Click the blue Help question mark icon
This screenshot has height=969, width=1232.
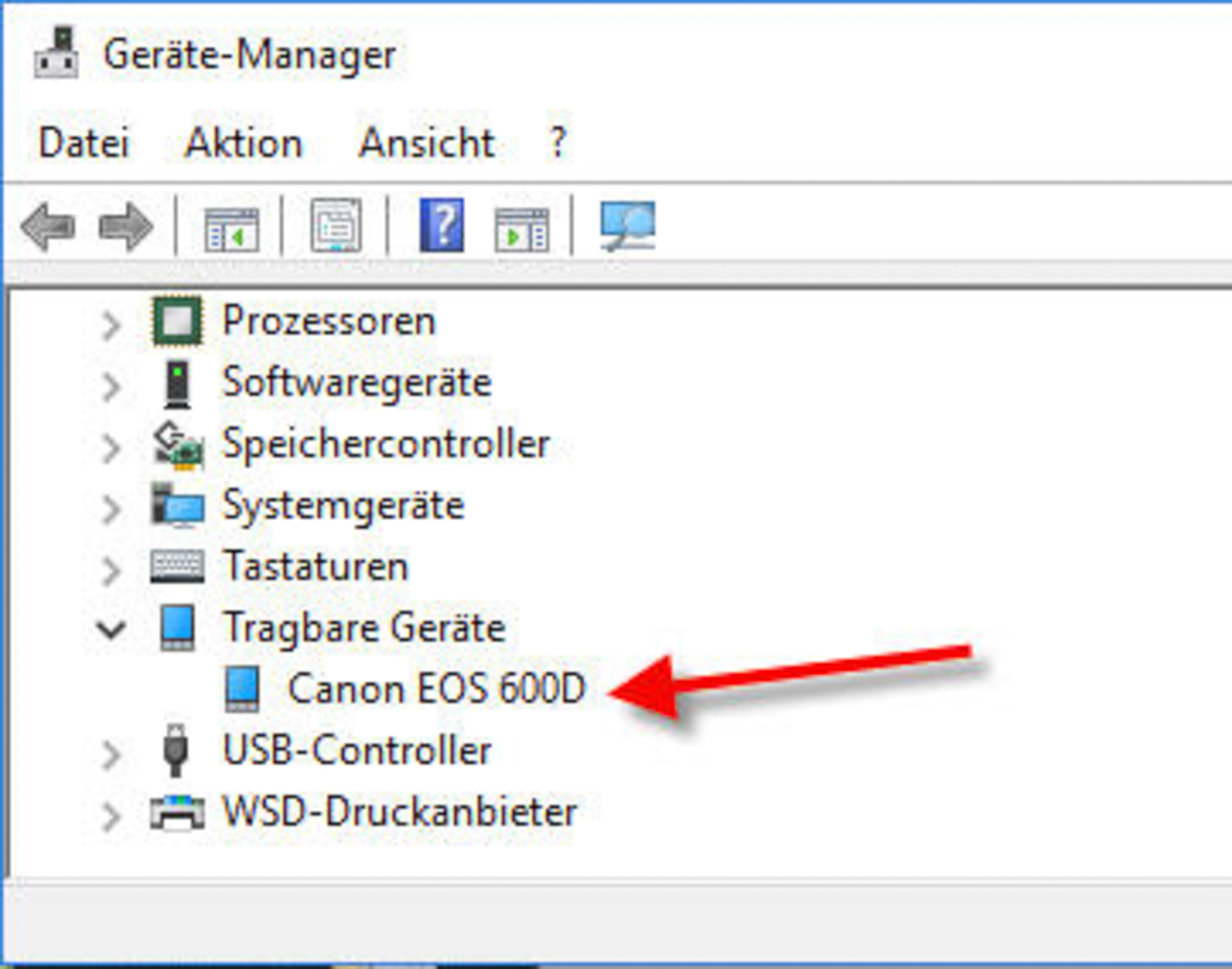442,226
